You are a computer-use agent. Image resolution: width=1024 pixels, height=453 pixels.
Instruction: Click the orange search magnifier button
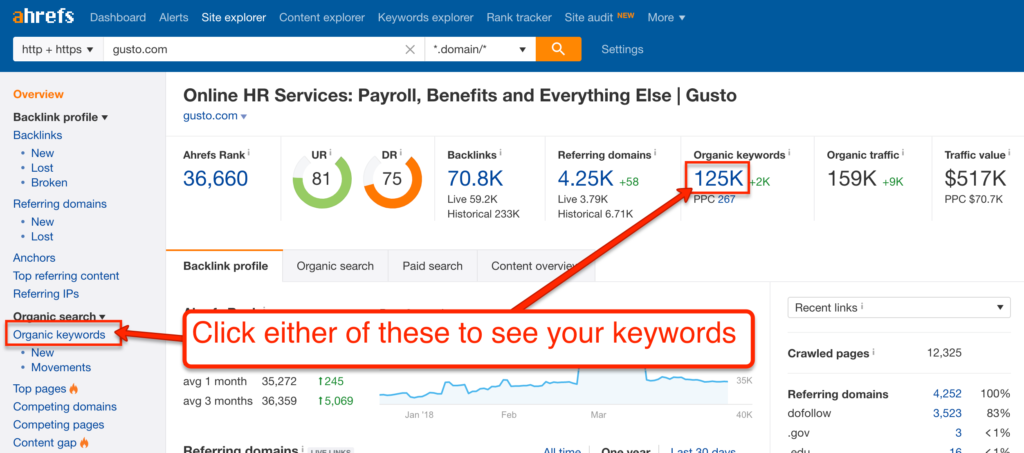click(x=558, y=49)
